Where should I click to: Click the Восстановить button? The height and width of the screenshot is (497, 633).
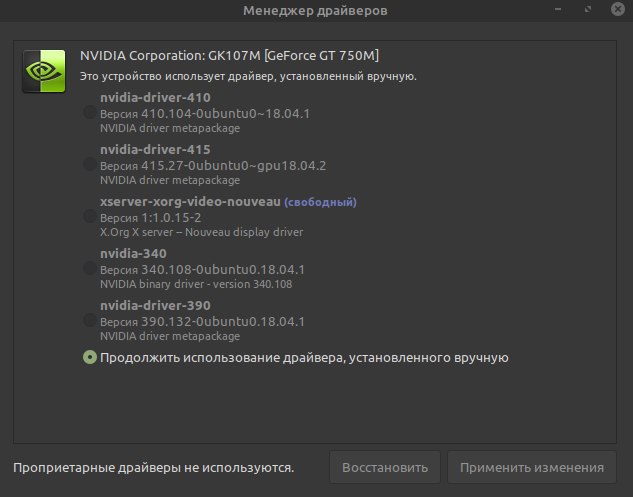[385, 468]
